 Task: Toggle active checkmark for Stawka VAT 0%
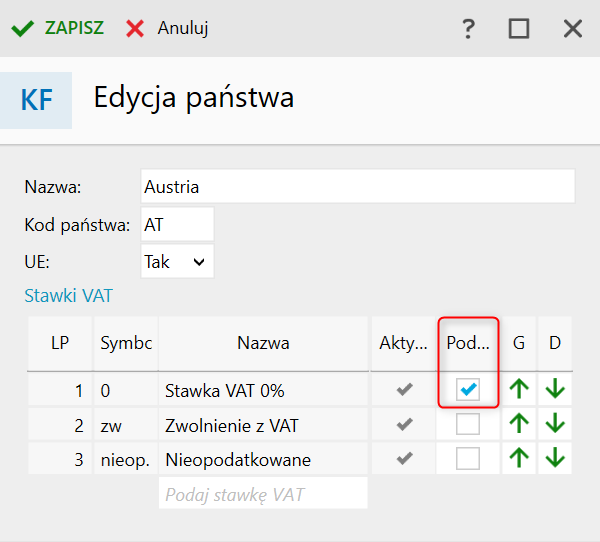404,391
